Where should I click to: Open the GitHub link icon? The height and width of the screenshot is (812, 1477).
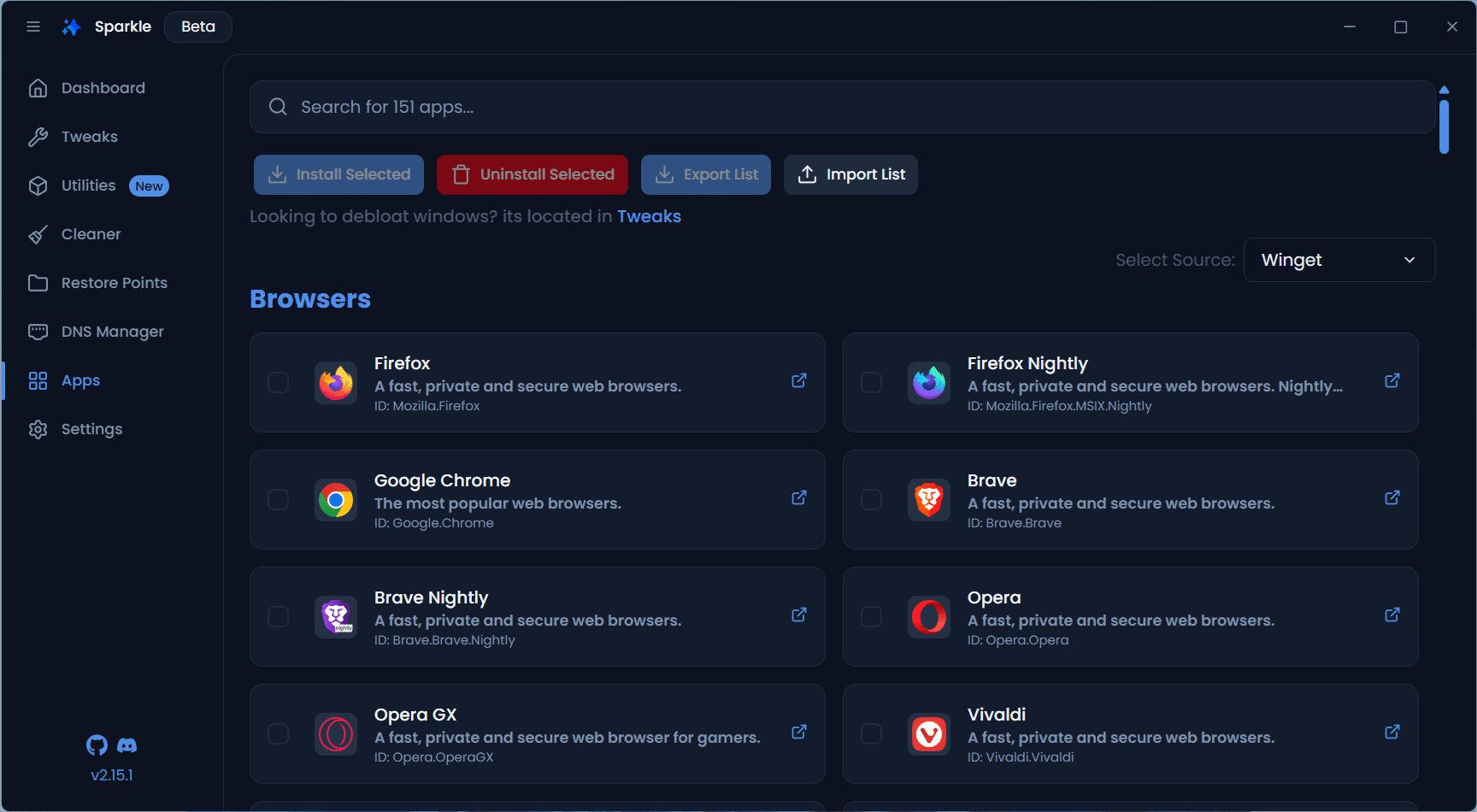[x=97, y=745]
